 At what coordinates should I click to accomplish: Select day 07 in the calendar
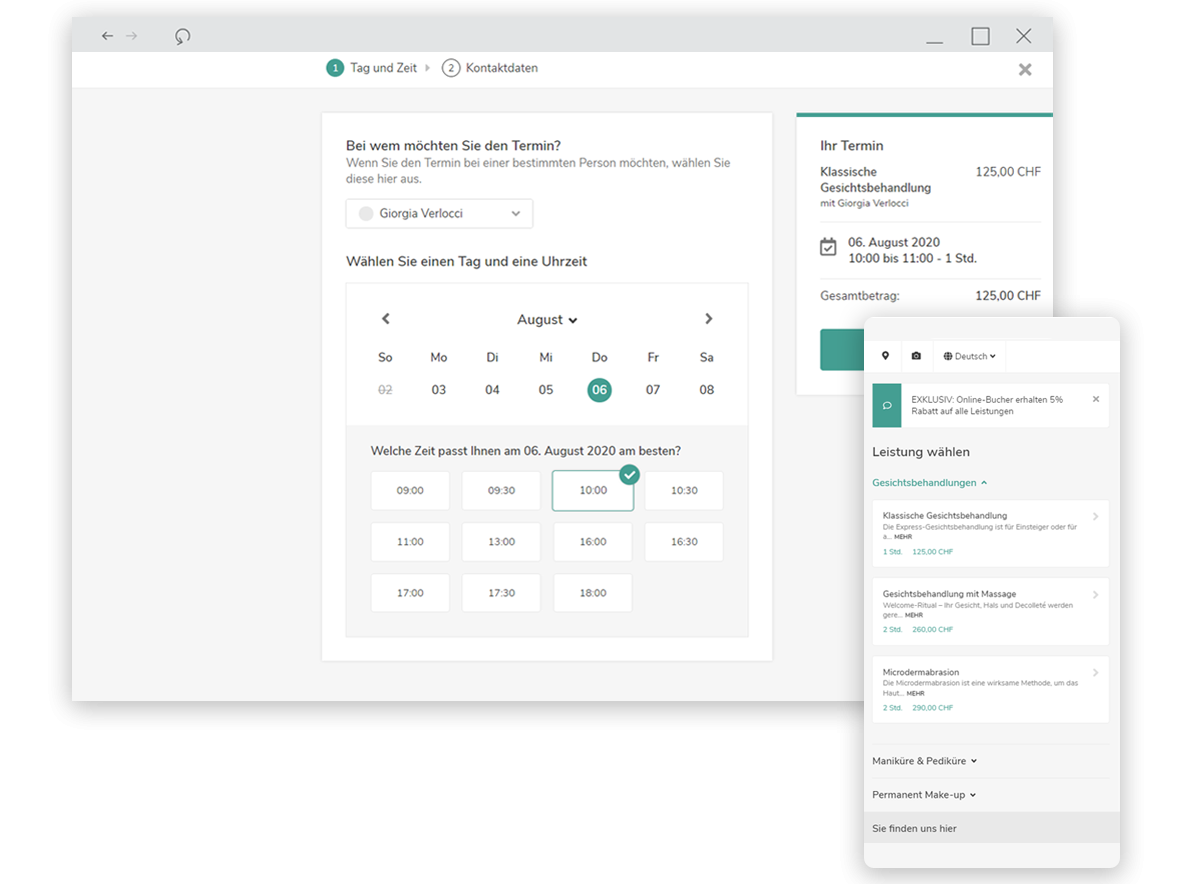coord(653,390)
